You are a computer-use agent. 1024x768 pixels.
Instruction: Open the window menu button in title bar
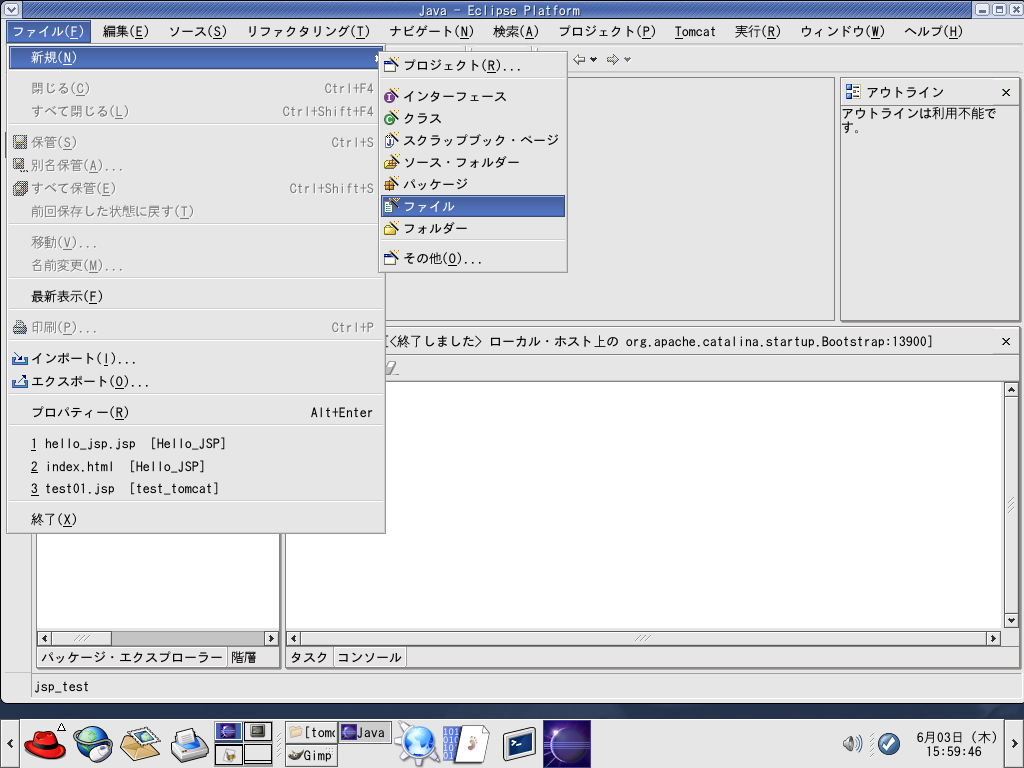coord(11,9)
